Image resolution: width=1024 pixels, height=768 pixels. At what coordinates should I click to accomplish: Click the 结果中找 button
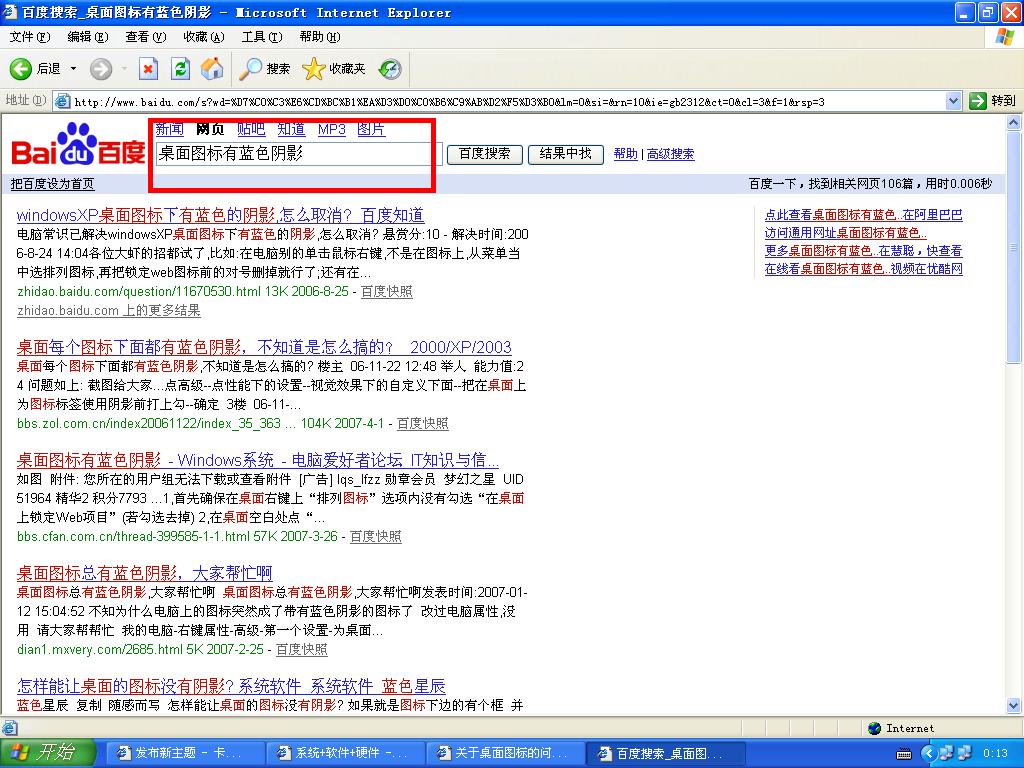(x=566, y=154)
